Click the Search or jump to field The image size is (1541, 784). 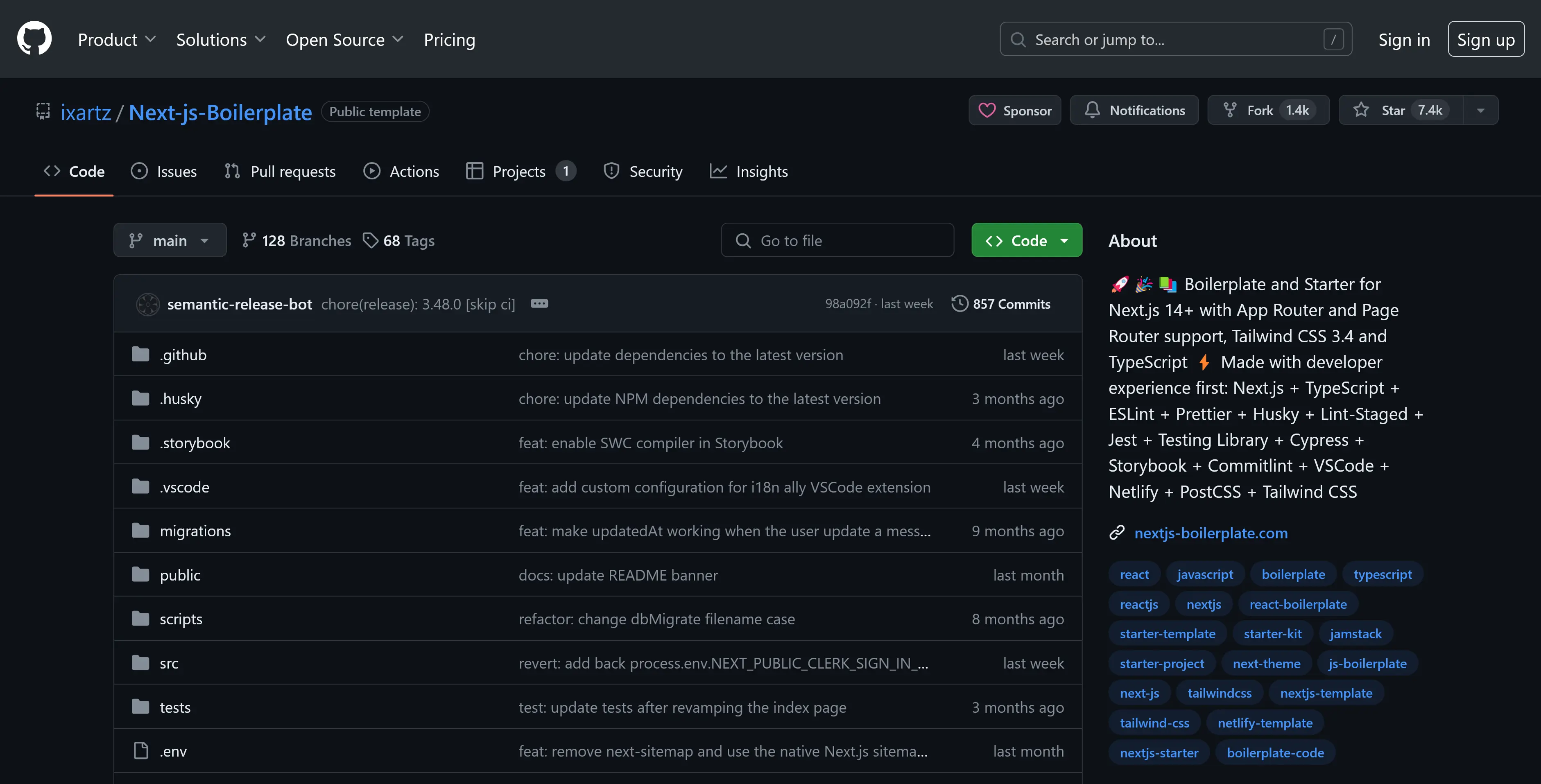[x=1175, y=39]
